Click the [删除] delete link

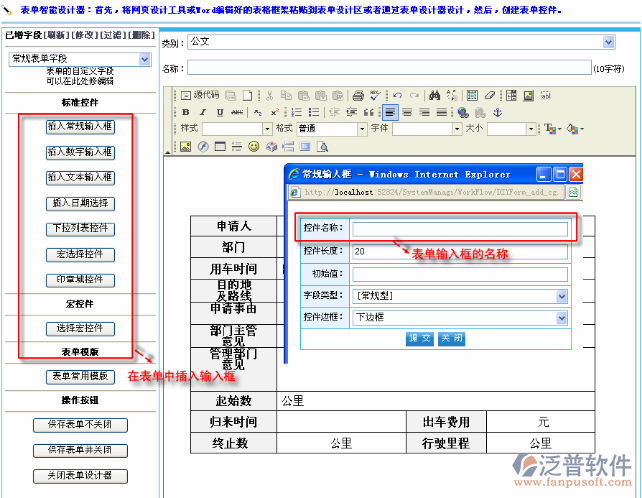(x=141, y=35)
